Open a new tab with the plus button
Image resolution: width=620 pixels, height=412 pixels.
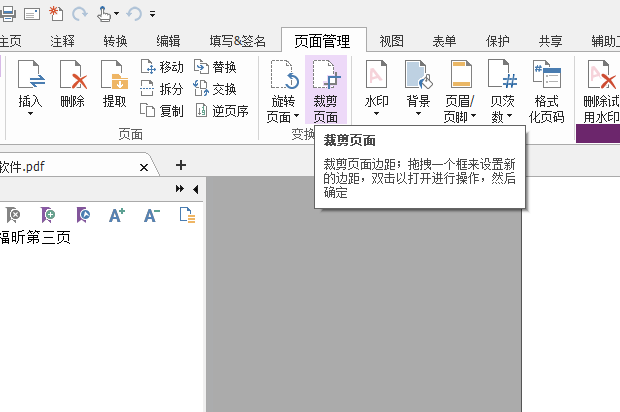[181, 165]
